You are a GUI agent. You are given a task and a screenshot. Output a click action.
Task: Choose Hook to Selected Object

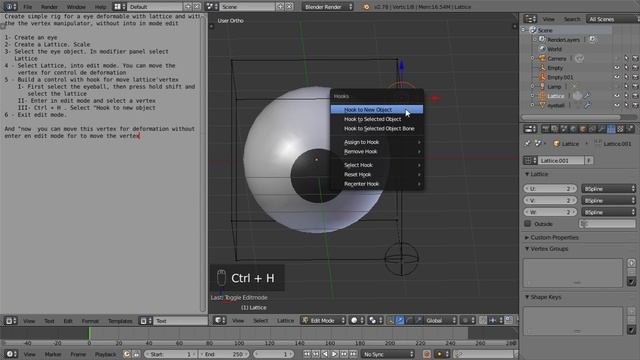pyautogui.click(x=377, y=119)
